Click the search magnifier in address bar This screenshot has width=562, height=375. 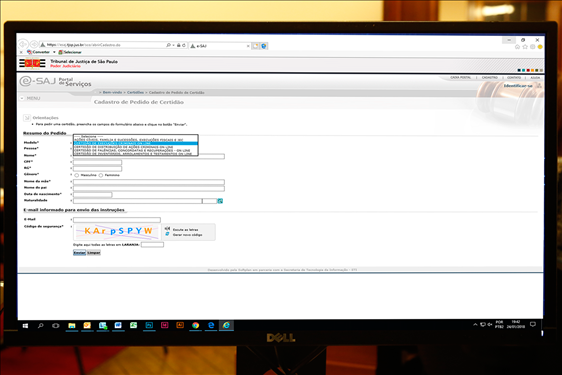click(x=168, y=45)
